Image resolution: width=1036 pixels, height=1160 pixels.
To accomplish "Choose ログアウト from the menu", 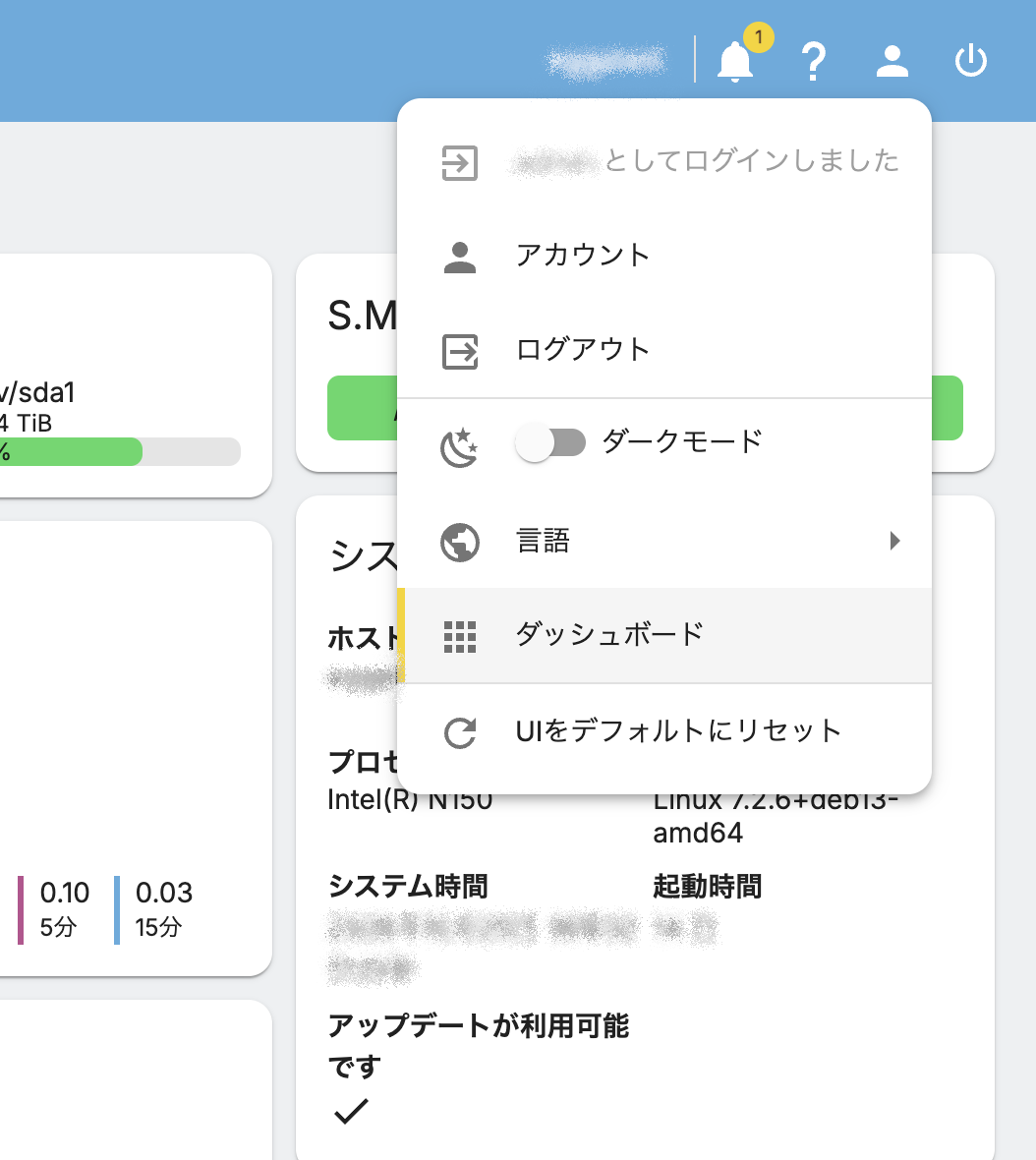I will [x=664, y=350].
